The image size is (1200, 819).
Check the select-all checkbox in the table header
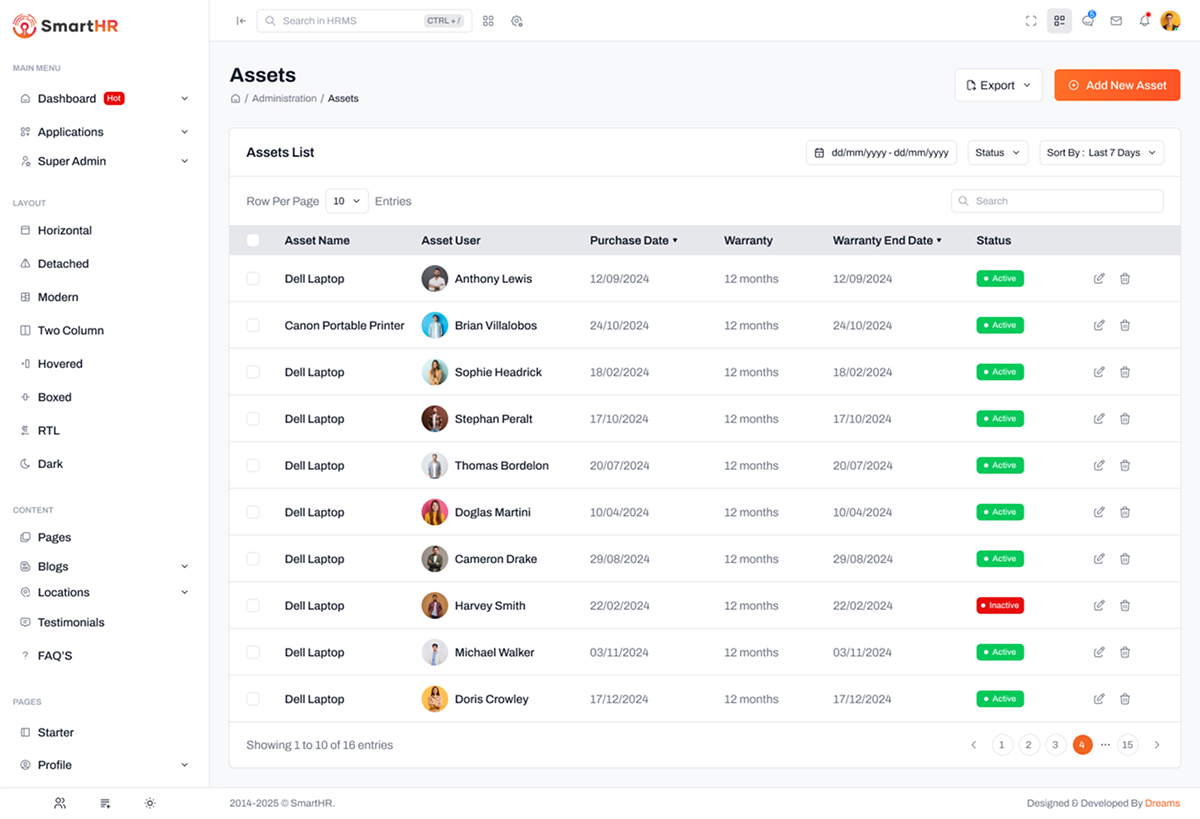[x=253, y=240]
